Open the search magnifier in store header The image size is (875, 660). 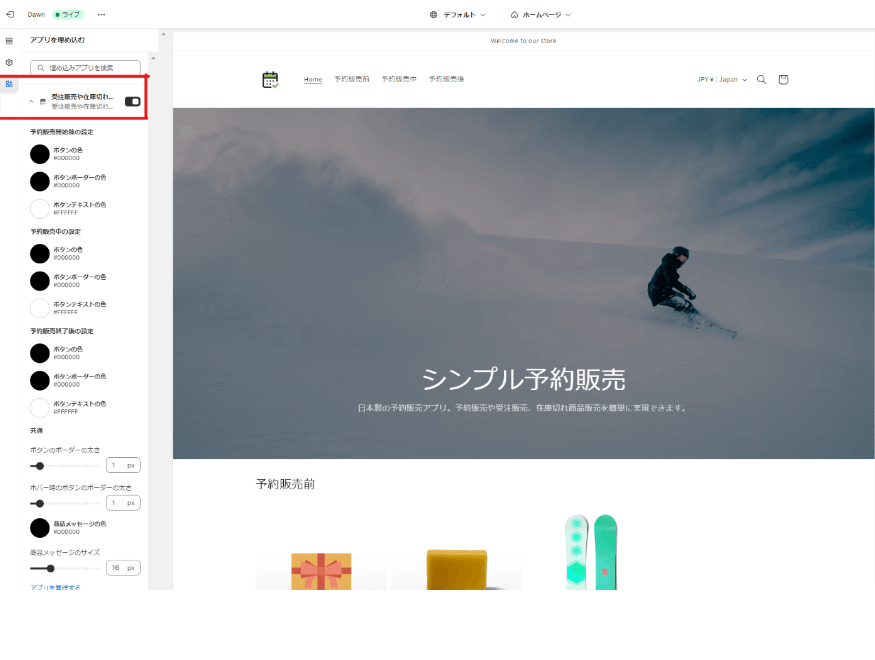[x=761, y=80]
